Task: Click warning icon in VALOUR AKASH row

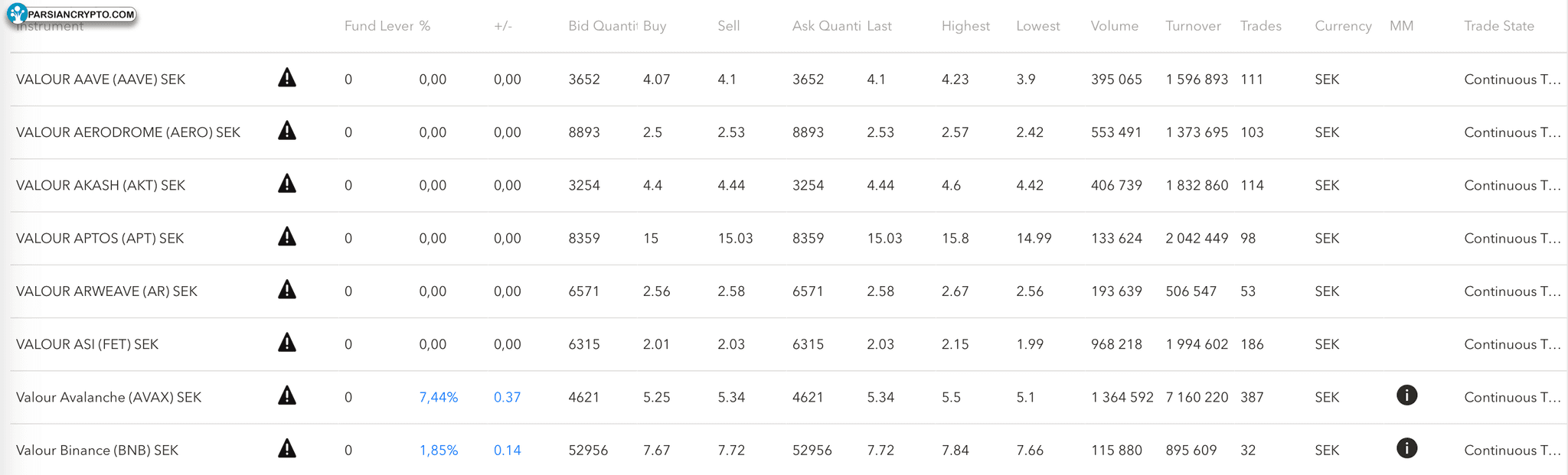Action: 287,184
